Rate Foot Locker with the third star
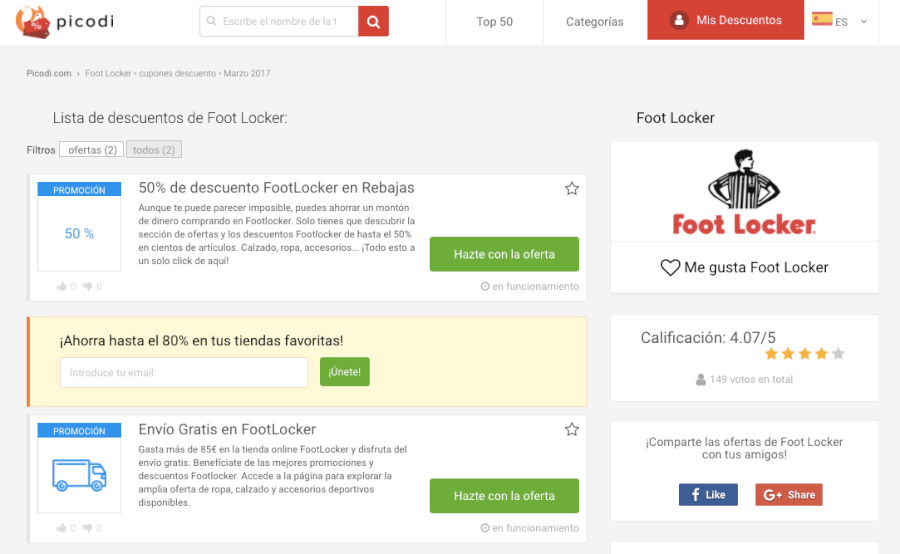Image resolution: width=900 pixels, height=554 pixels. tap(805, 354)
